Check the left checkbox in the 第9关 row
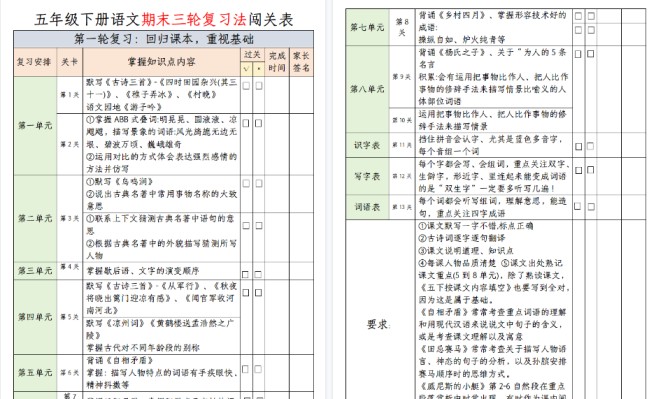 578,54
